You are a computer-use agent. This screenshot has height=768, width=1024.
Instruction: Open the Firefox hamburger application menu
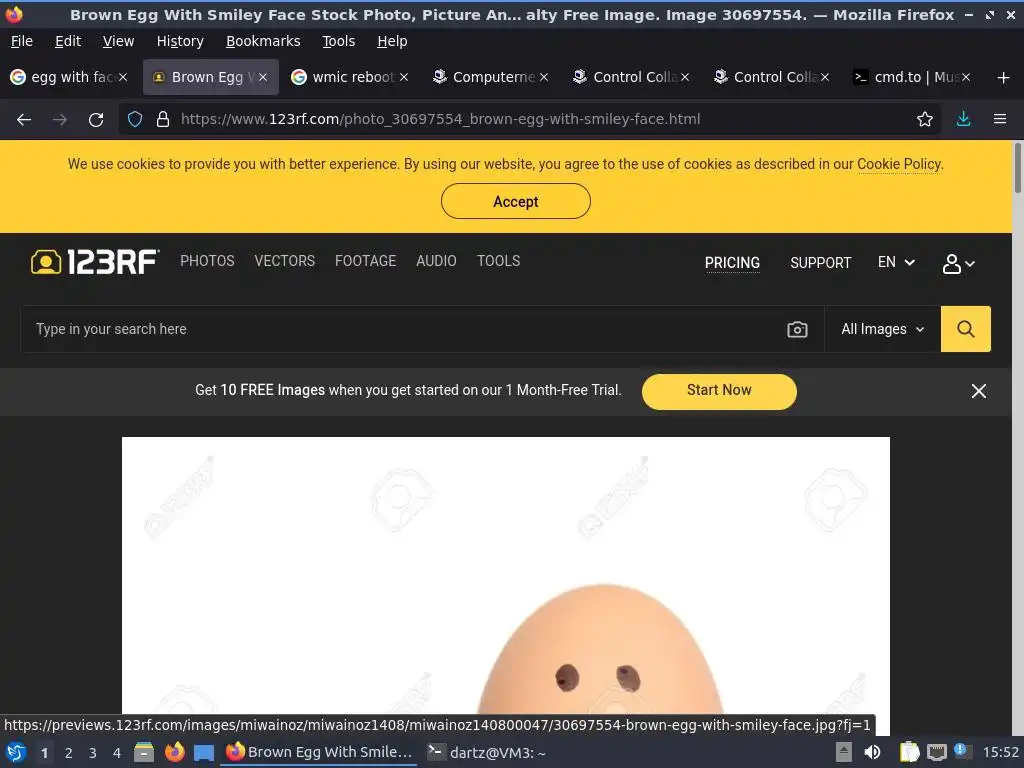point(1000,119)
